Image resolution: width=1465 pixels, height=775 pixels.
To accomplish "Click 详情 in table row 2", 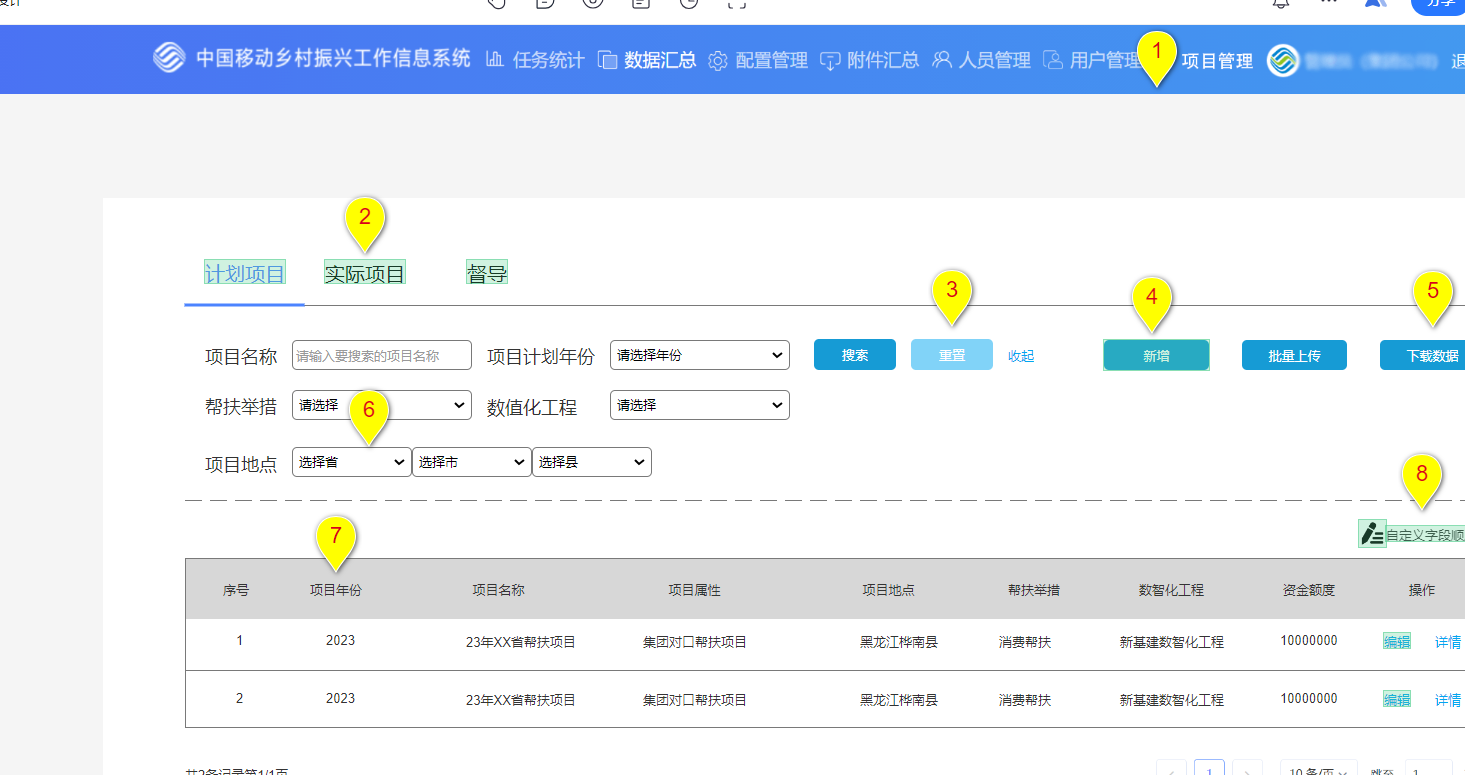I will [x=1448, y=699].
